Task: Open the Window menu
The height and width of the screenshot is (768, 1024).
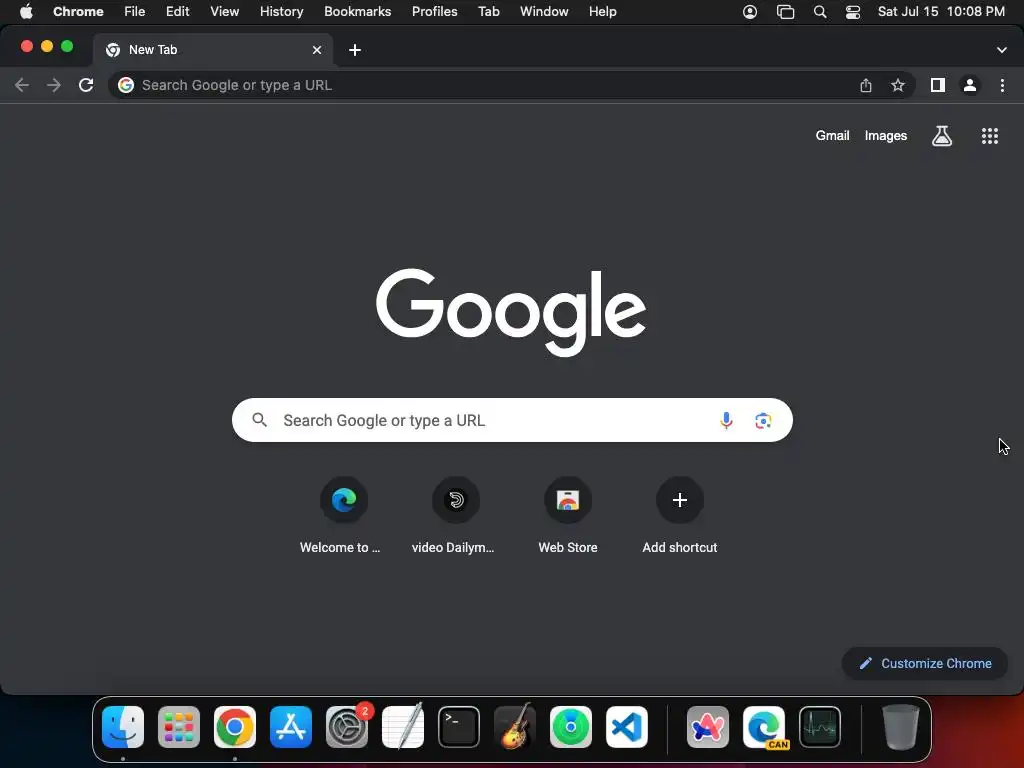Action: (544, 12)
